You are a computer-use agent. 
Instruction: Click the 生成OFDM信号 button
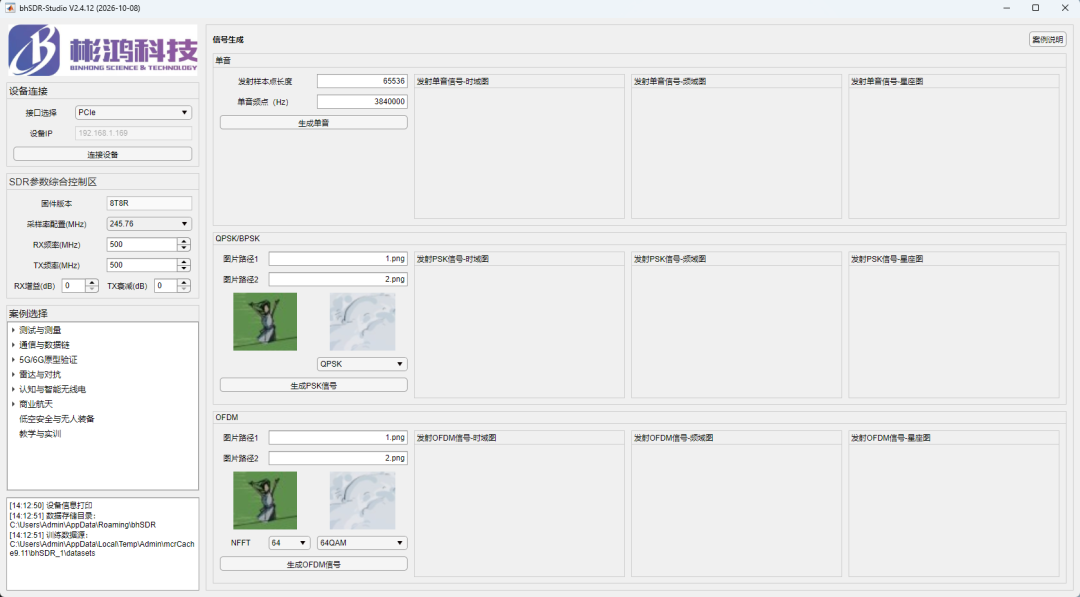(x=313, y=564)
